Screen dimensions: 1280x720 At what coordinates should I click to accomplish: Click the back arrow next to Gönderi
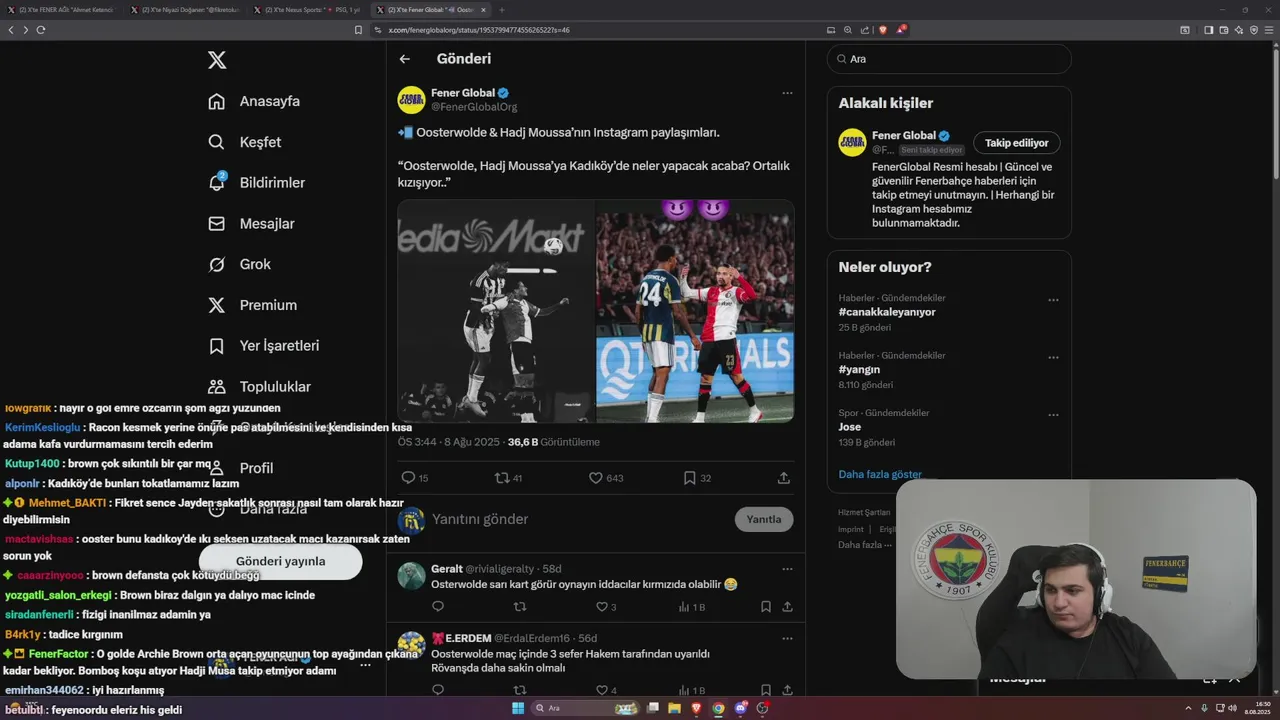click(x=405, y=59)
